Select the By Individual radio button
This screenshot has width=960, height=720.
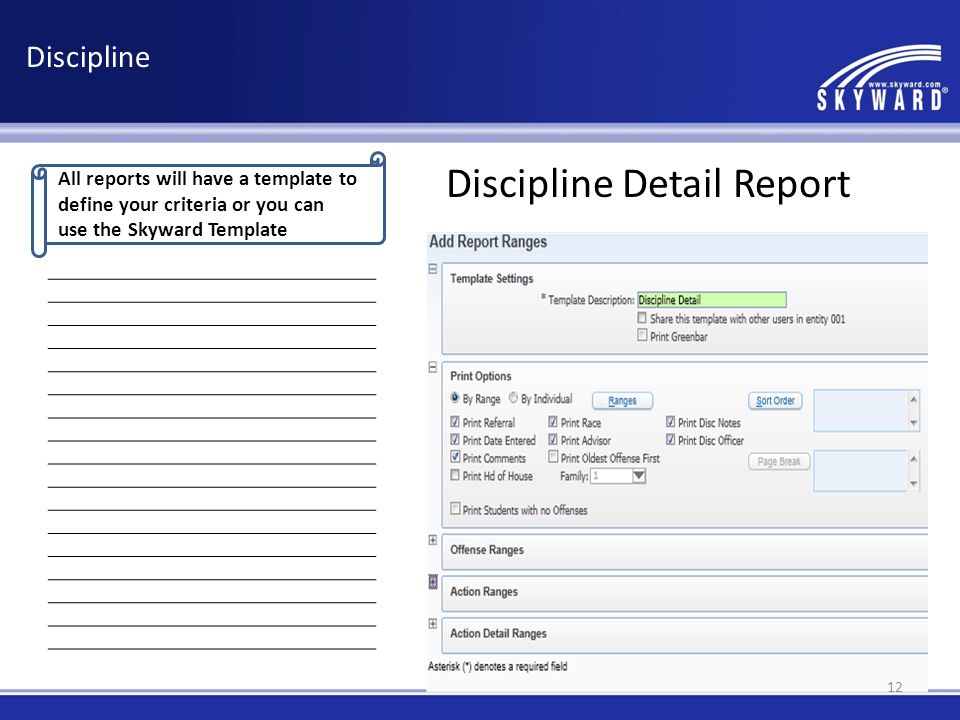(x=513, y=398)
